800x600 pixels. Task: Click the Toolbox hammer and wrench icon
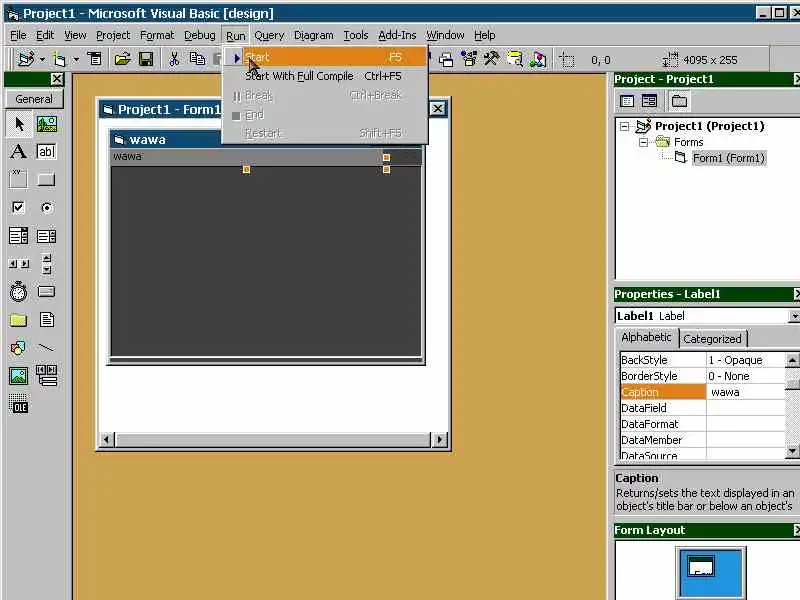(491, 59)
